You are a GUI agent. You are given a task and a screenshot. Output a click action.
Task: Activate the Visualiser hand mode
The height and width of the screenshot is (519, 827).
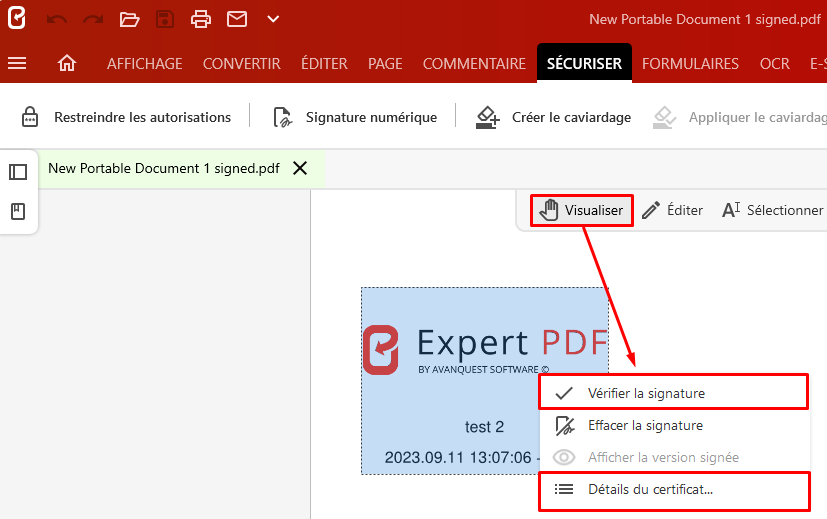(x=582, y=210)
